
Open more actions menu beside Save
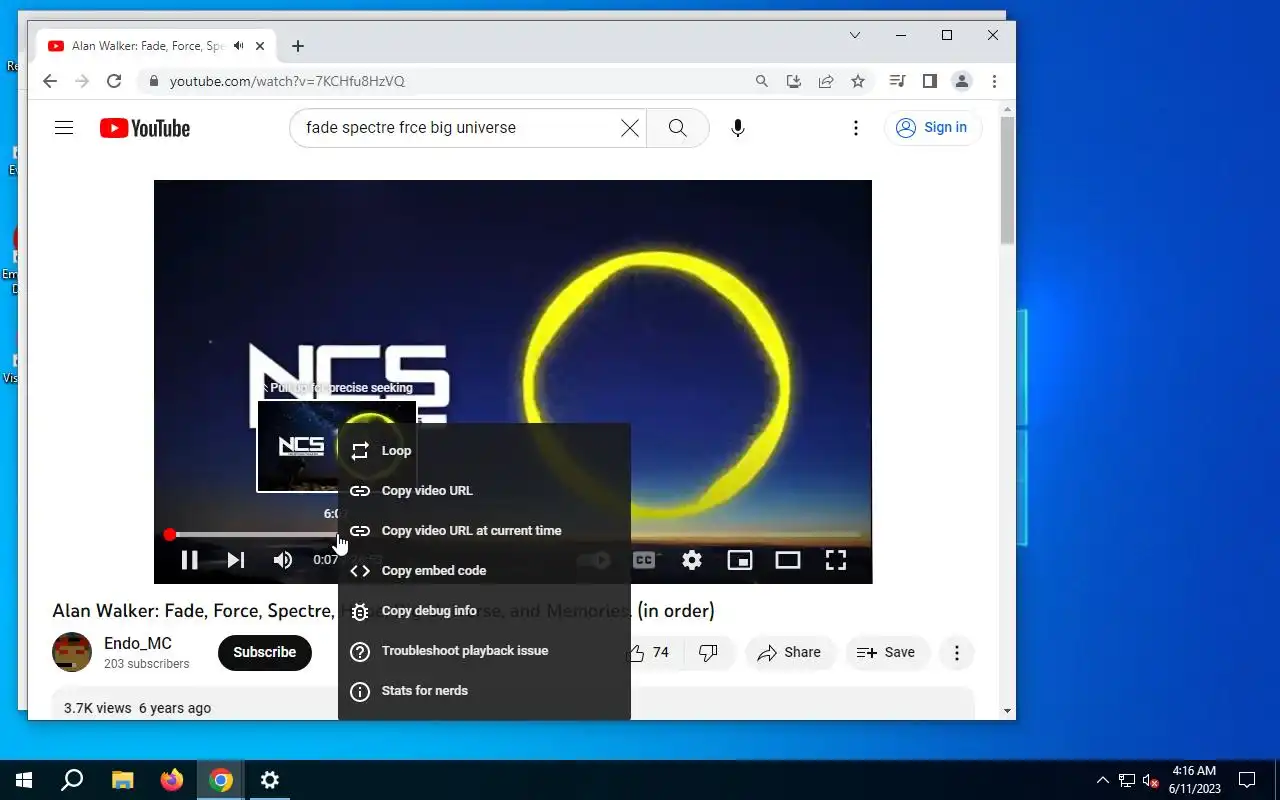pos(957,652)
